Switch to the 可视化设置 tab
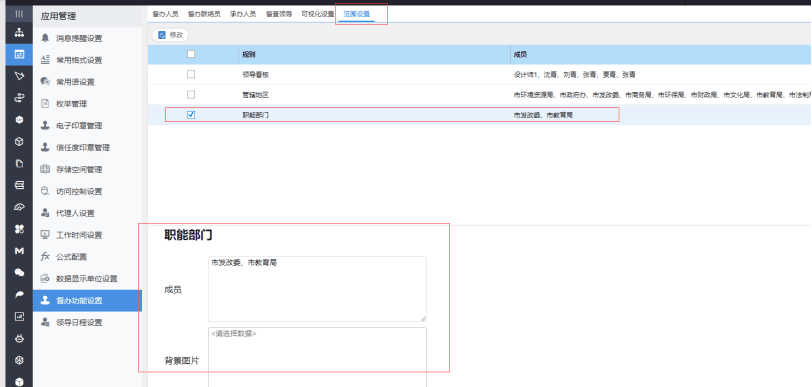812x387 pixels. 318,14
